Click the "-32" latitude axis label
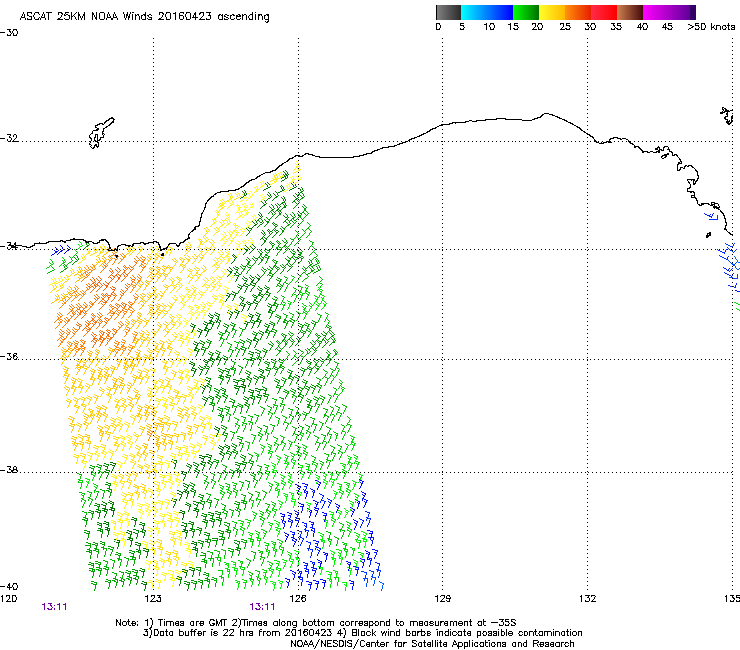The height and width of the screenshot is (650, 740). click(9, 138)
